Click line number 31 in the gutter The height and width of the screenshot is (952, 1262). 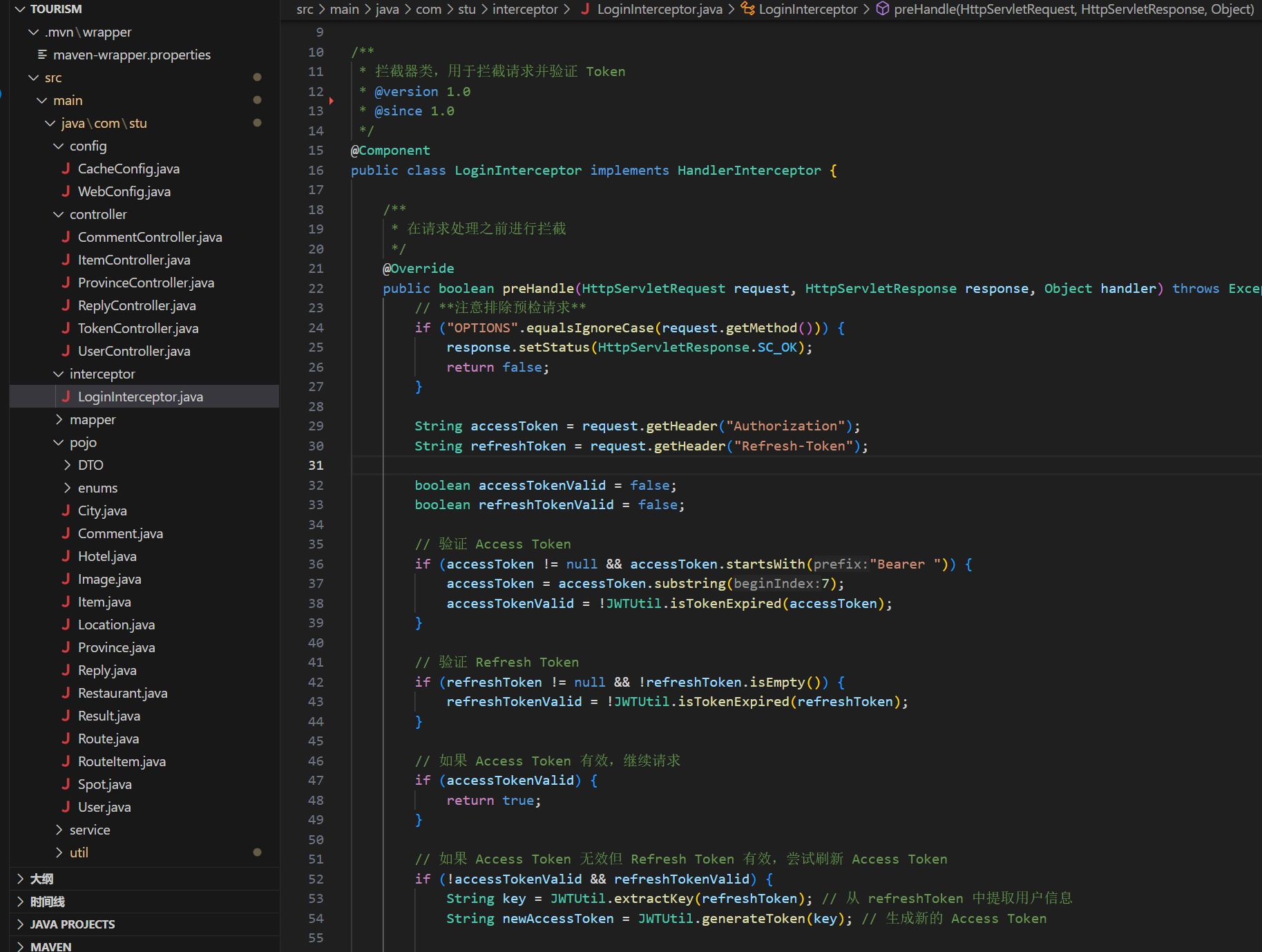pos(316,466)
